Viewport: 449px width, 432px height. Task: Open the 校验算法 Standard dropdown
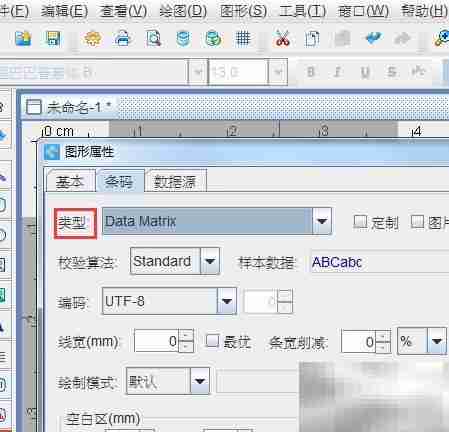(x=210, y=261)
